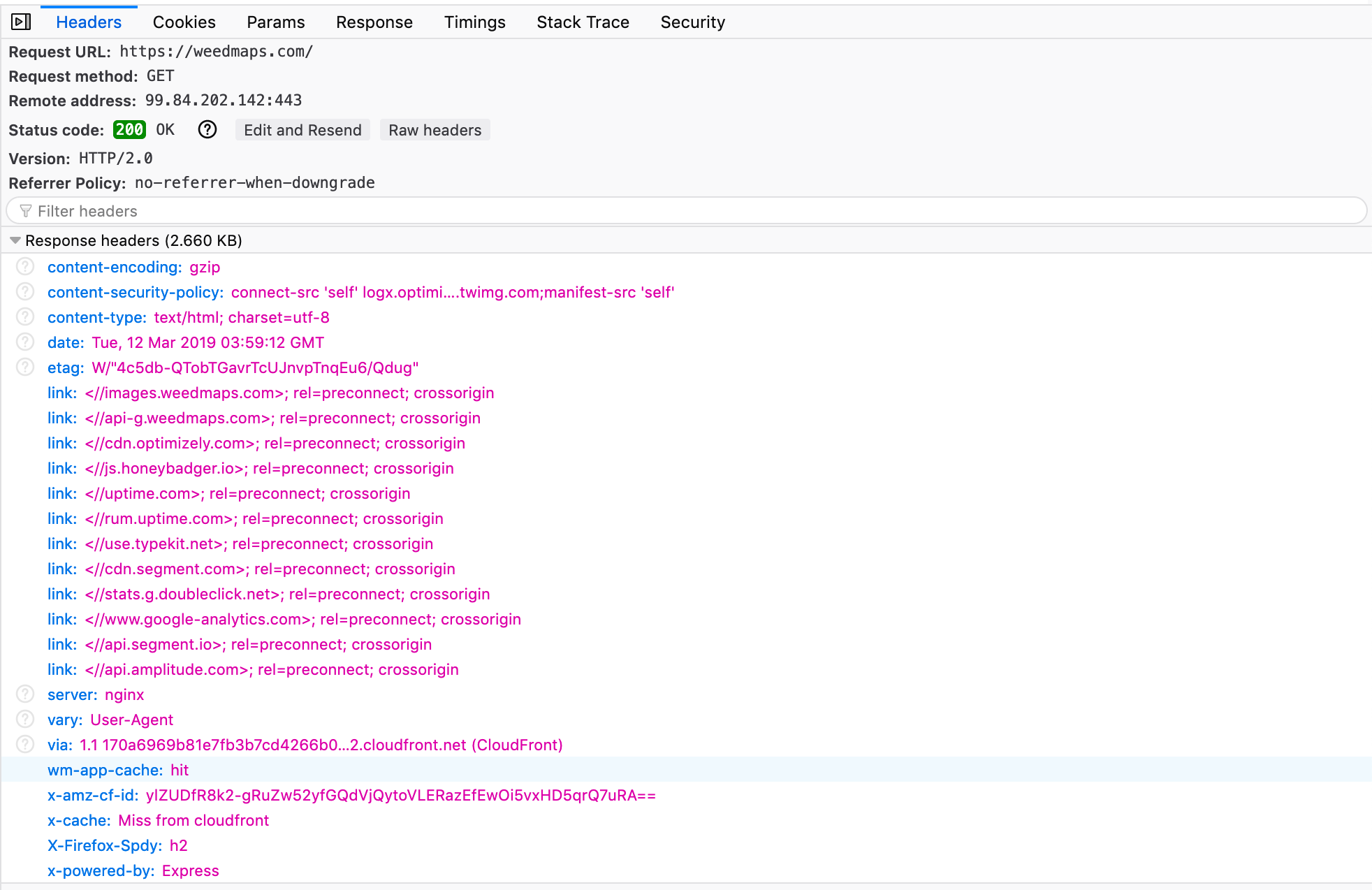Click help icon next to date header
The height and width of the screenshot is (890, 1372).
click(x=25, y=342)
